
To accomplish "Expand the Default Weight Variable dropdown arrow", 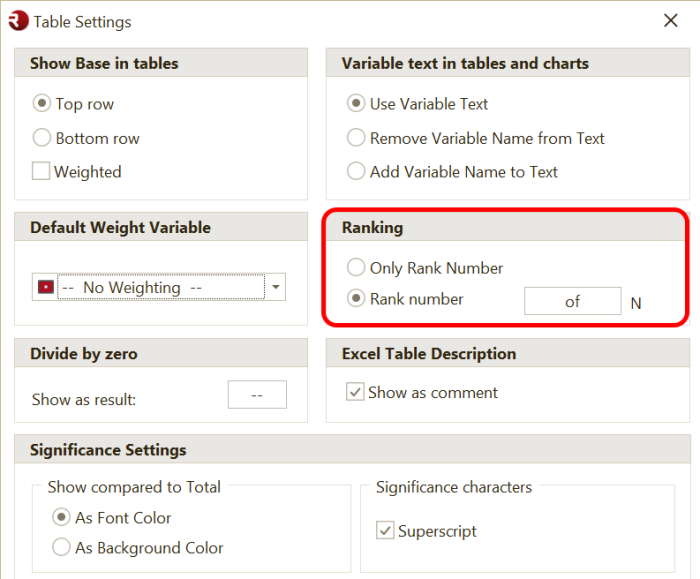I will pyautogui.click(x=275, y=288).
